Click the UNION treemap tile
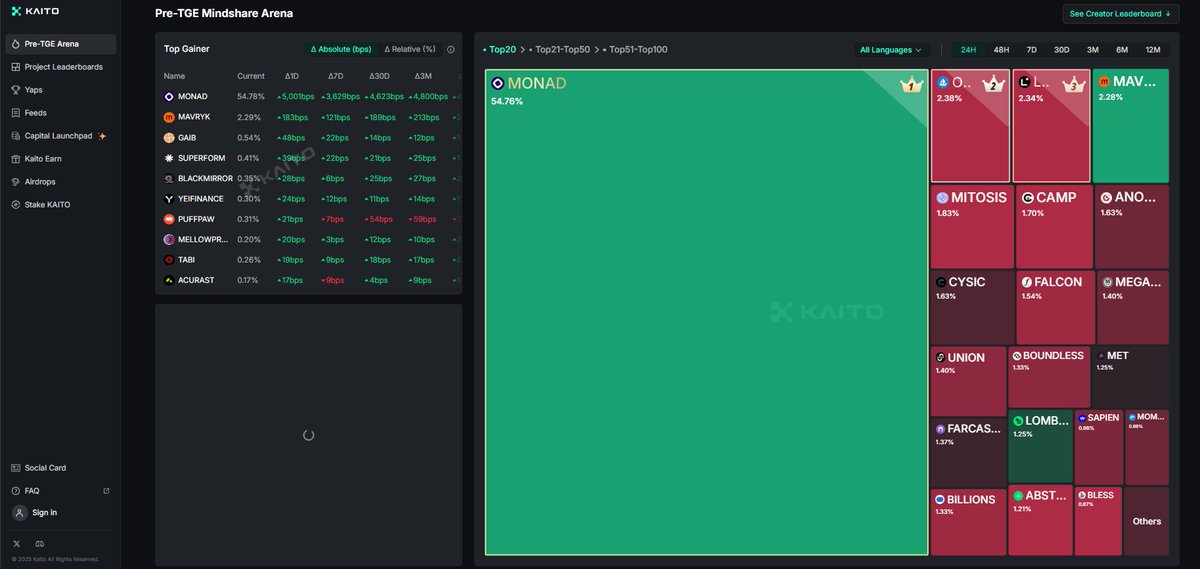The image size is (1200, 569). click(x=968, y=381)
